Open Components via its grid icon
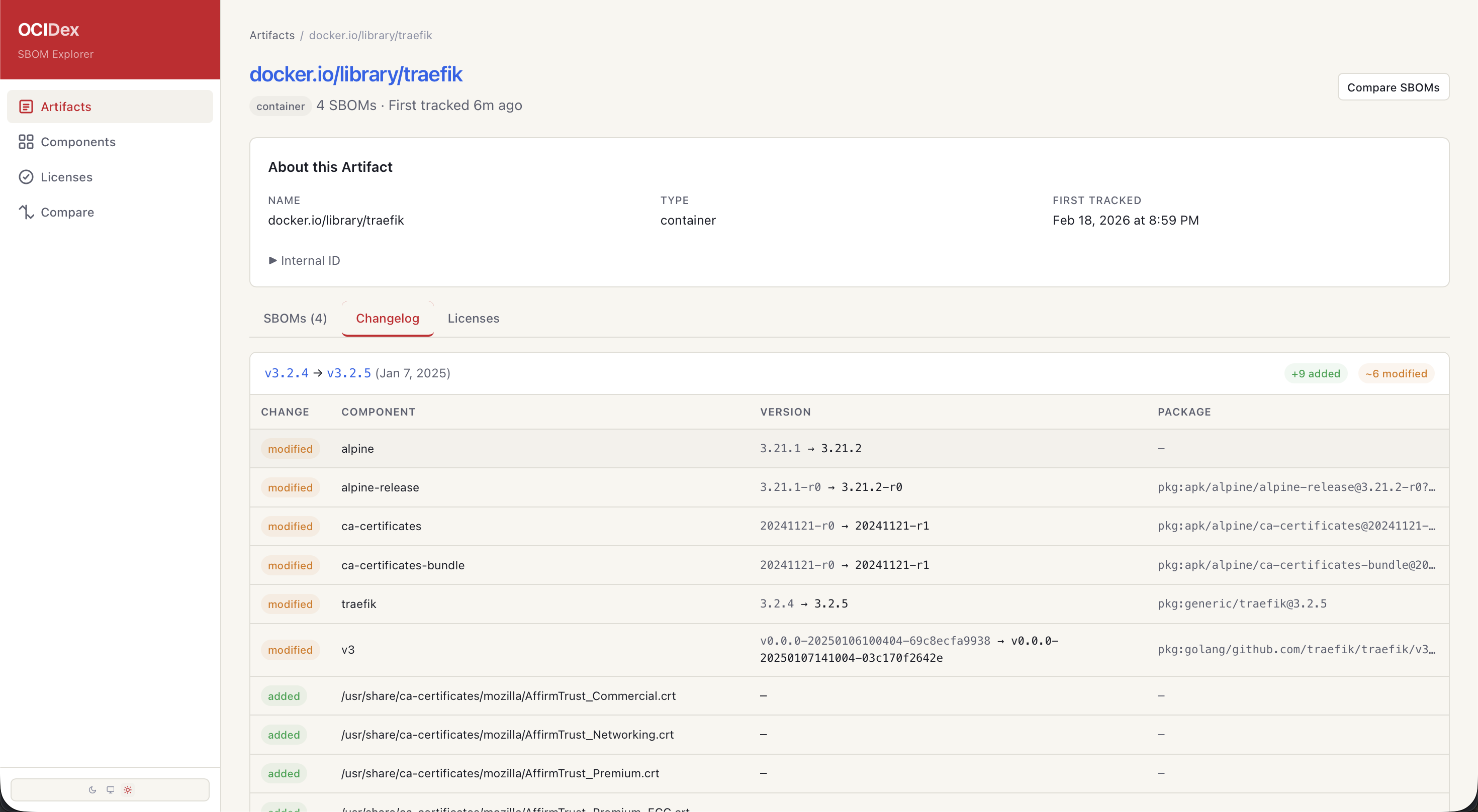The height and width of the screenshot is (812, 1478). 26,142
